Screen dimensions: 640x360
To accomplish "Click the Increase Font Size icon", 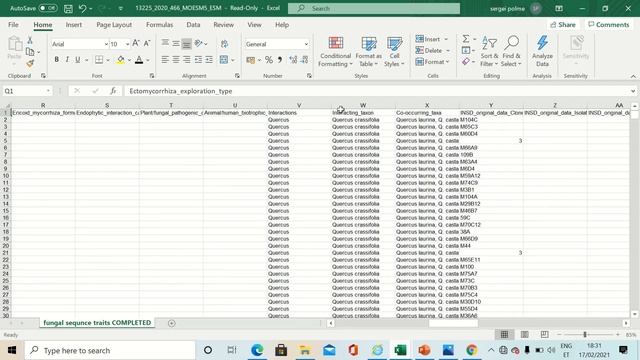I will coord(136,43).
